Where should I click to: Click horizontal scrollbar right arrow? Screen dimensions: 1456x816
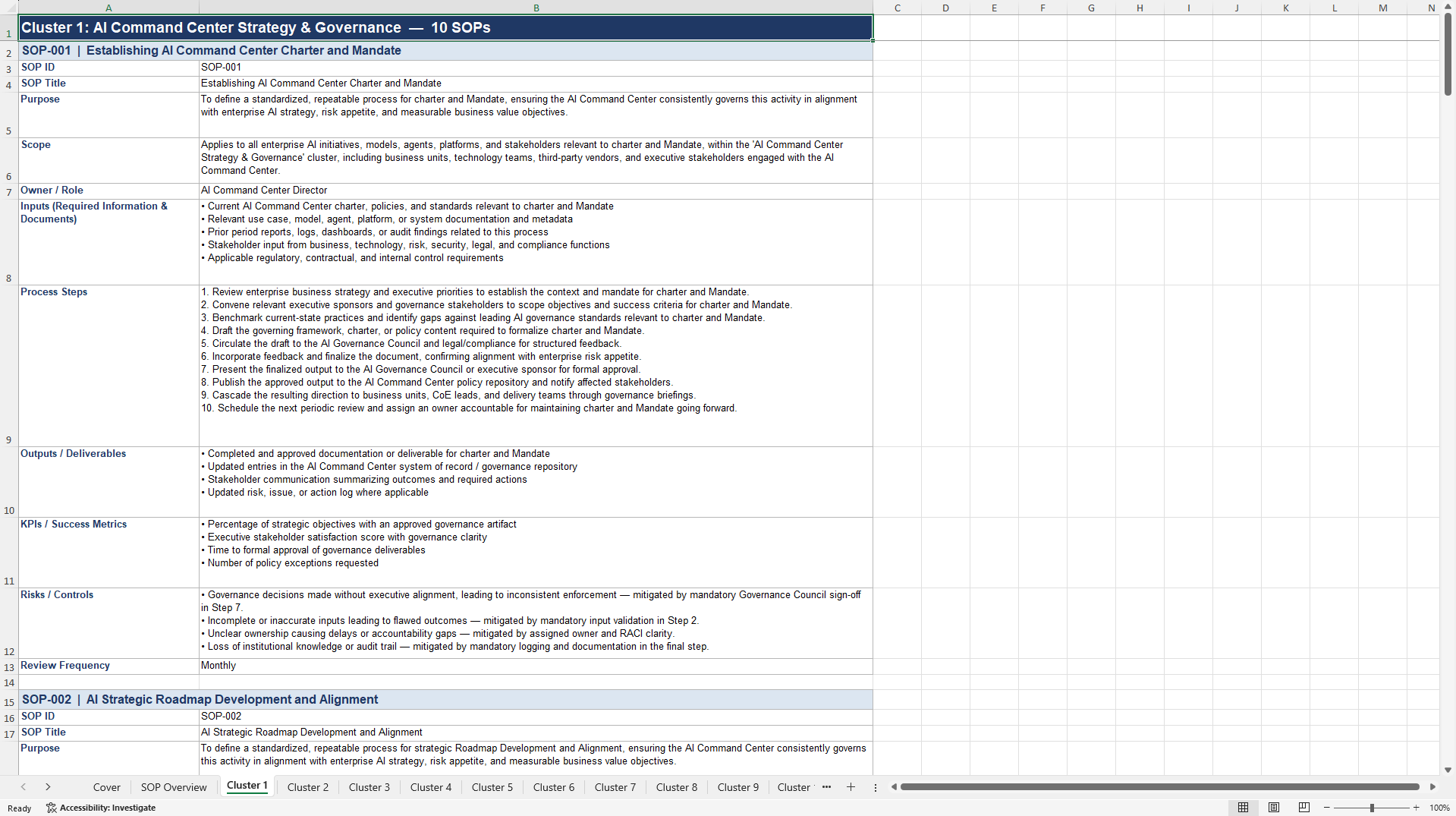(x=1432, y=787)
